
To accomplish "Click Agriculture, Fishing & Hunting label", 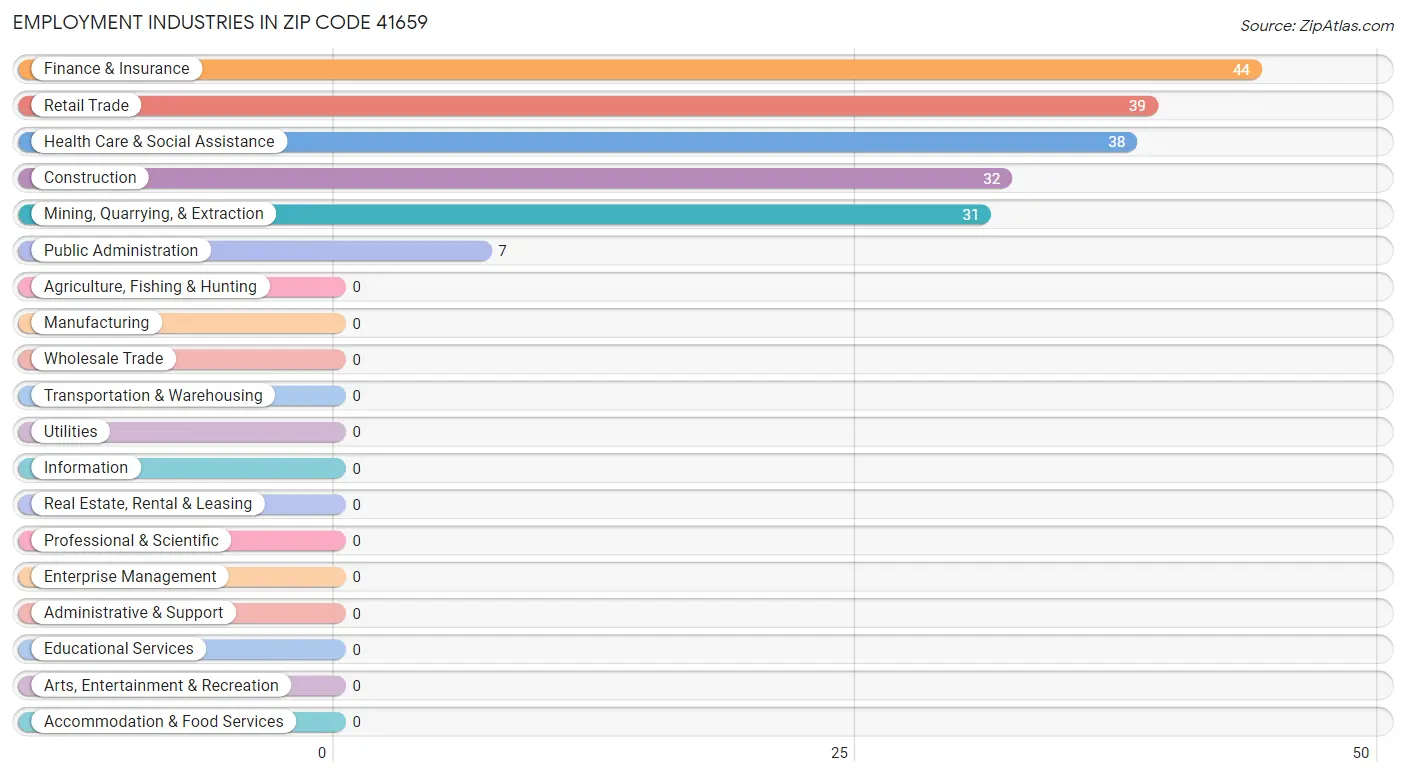I will point(150,287).
